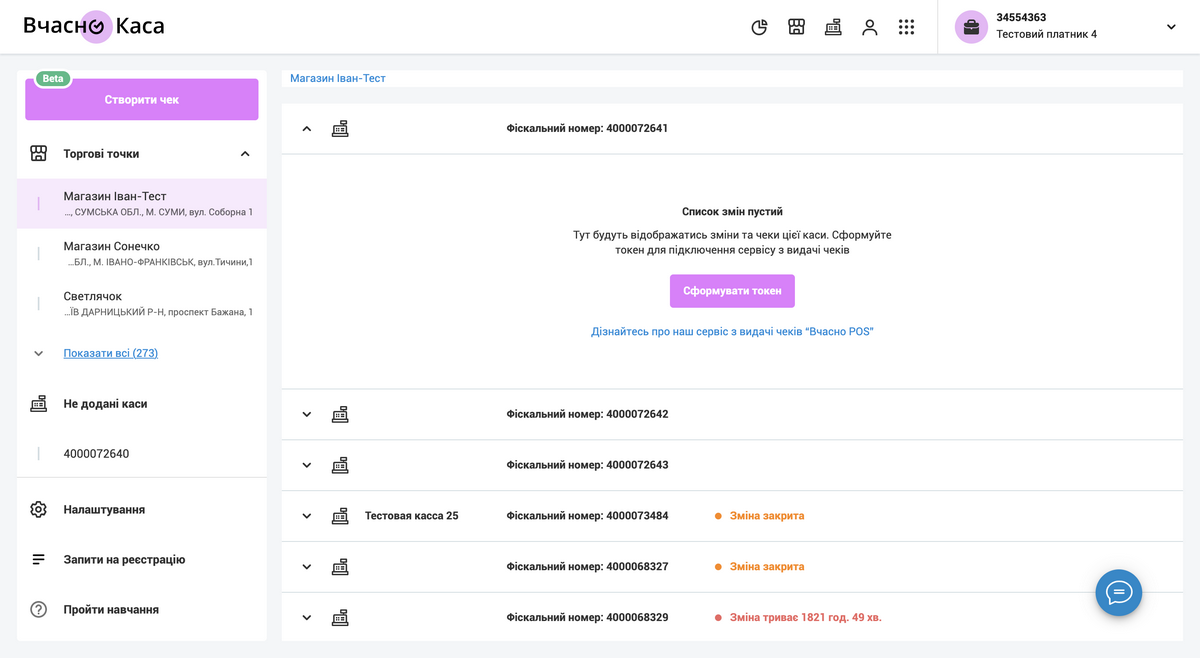Open the apps grid menu icon

click(906, 27)
